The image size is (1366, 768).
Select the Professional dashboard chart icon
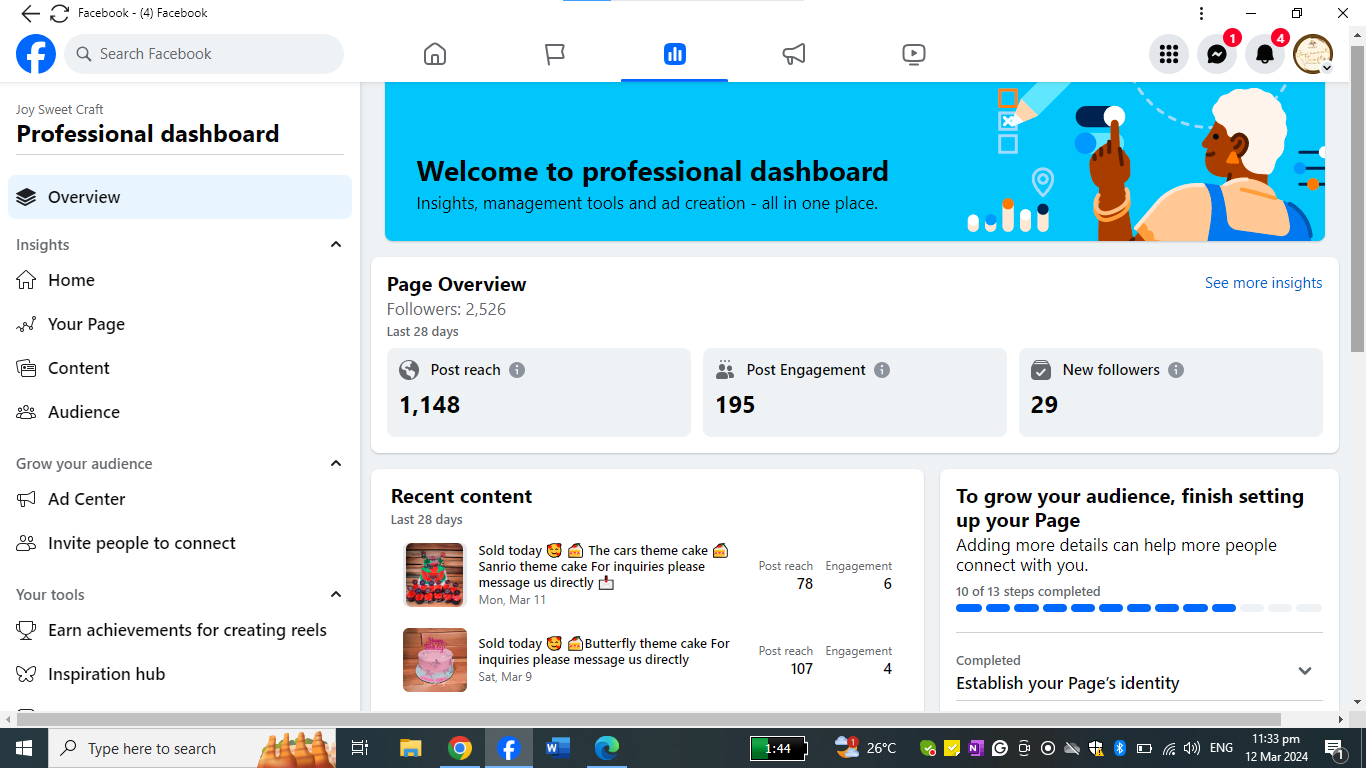pyautogui.click(x=674, y=54)
